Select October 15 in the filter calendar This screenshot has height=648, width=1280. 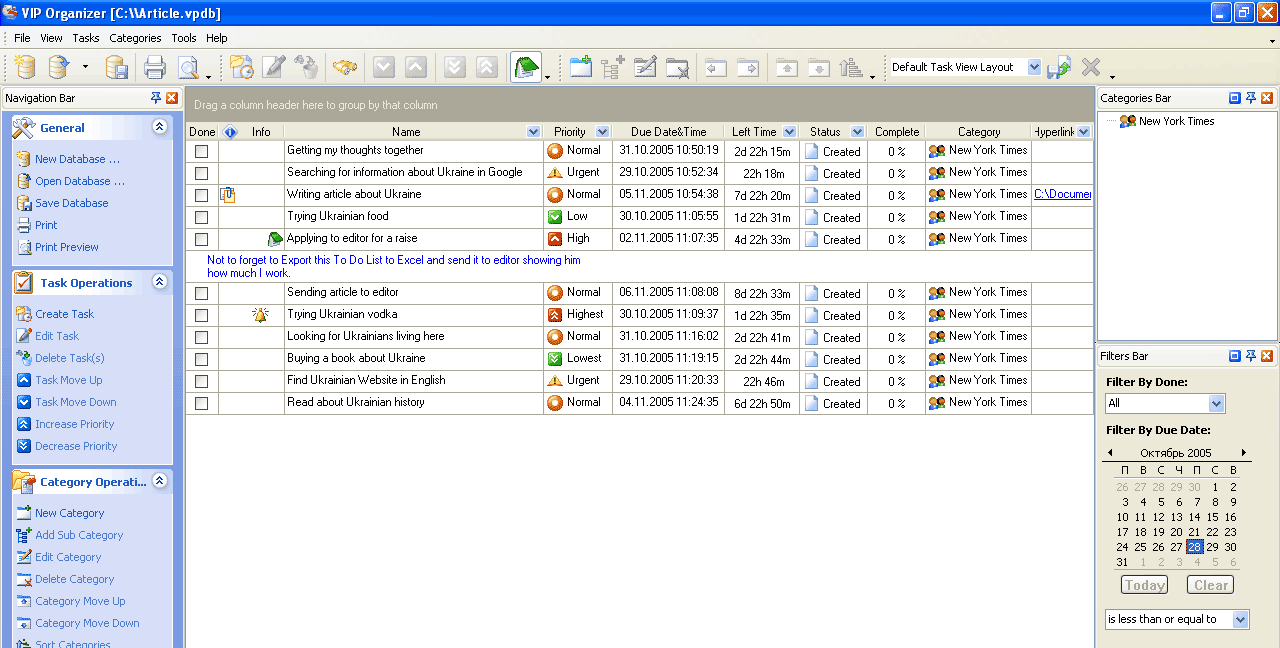point(1214,517)
